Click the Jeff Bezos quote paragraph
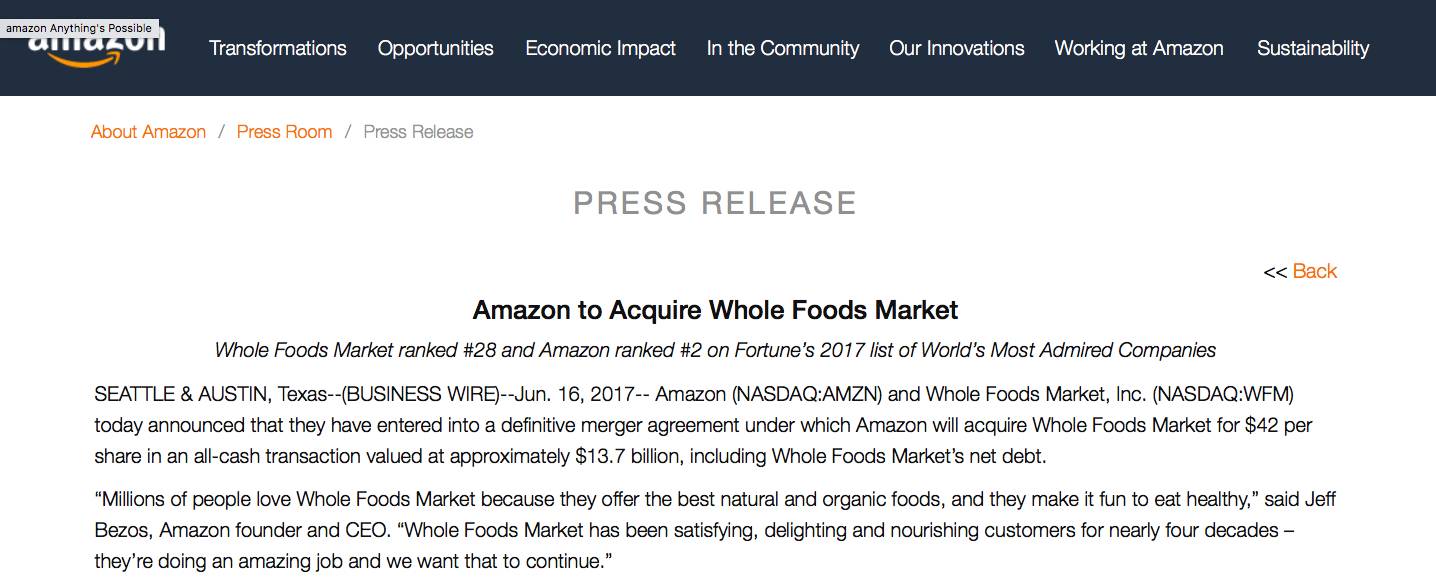 (x=700, y=530)
